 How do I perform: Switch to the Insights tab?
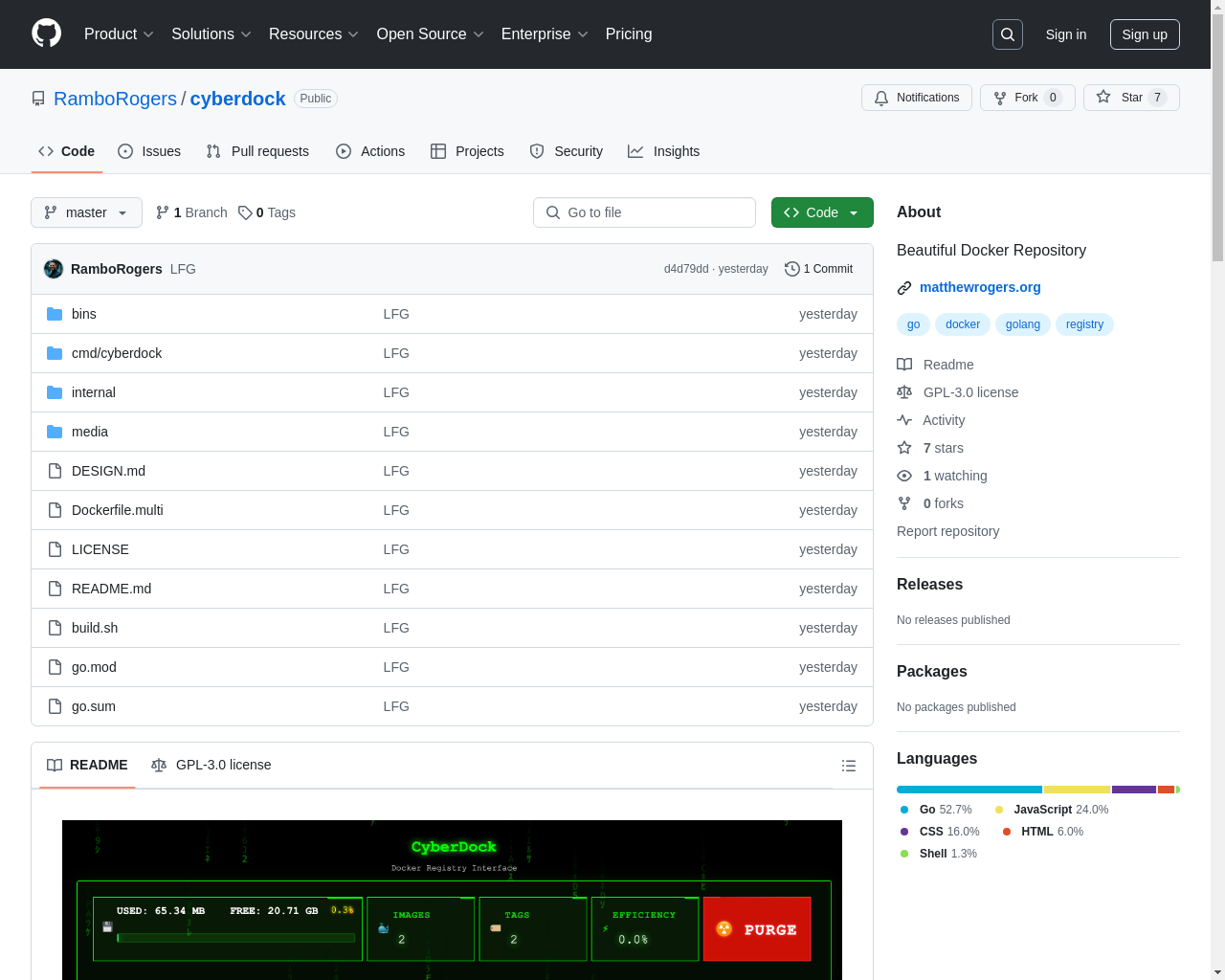click(x=663, y=151)
